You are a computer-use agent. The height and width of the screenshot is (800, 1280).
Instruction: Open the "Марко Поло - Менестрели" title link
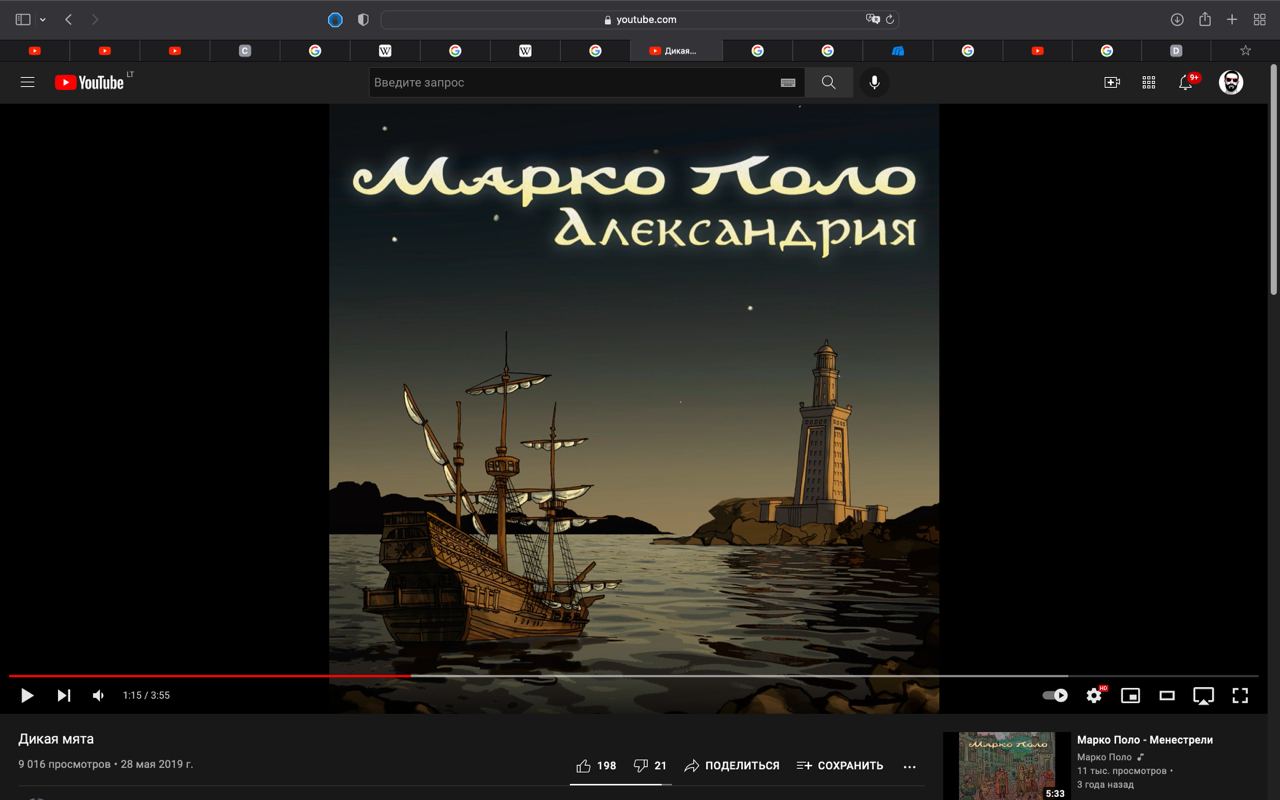[1144, 740]
